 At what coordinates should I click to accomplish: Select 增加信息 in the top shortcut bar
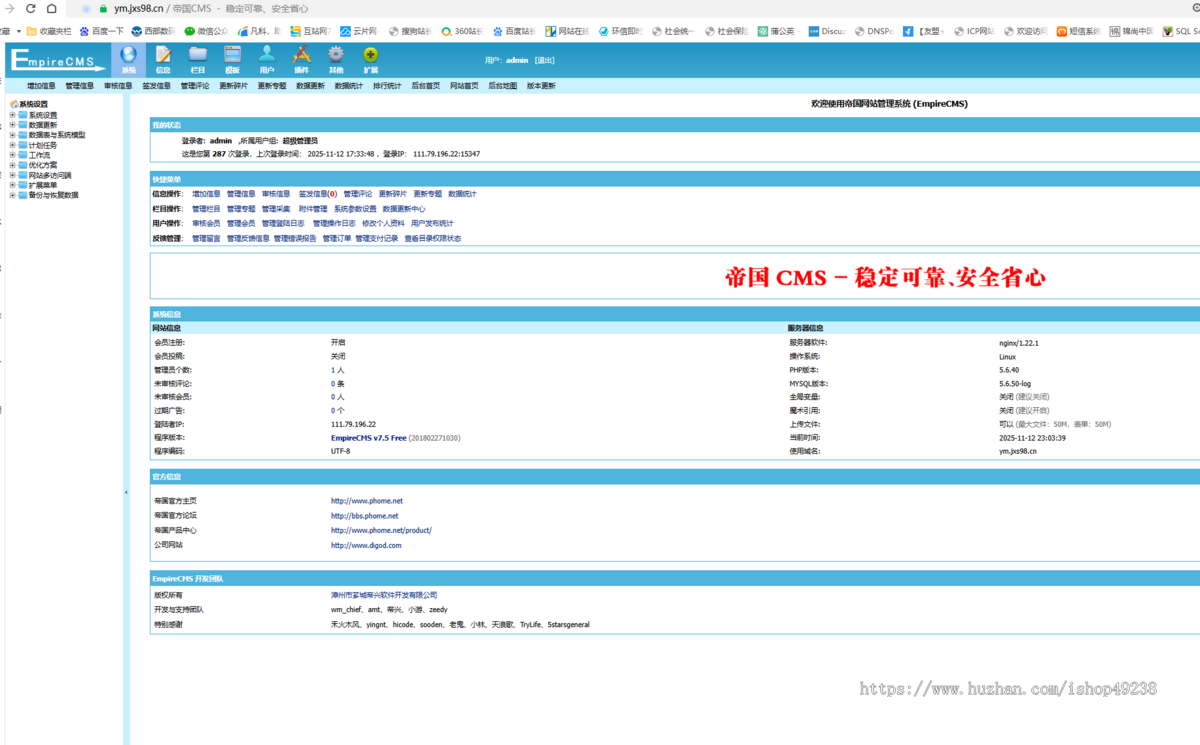click(x=41, y=86)
